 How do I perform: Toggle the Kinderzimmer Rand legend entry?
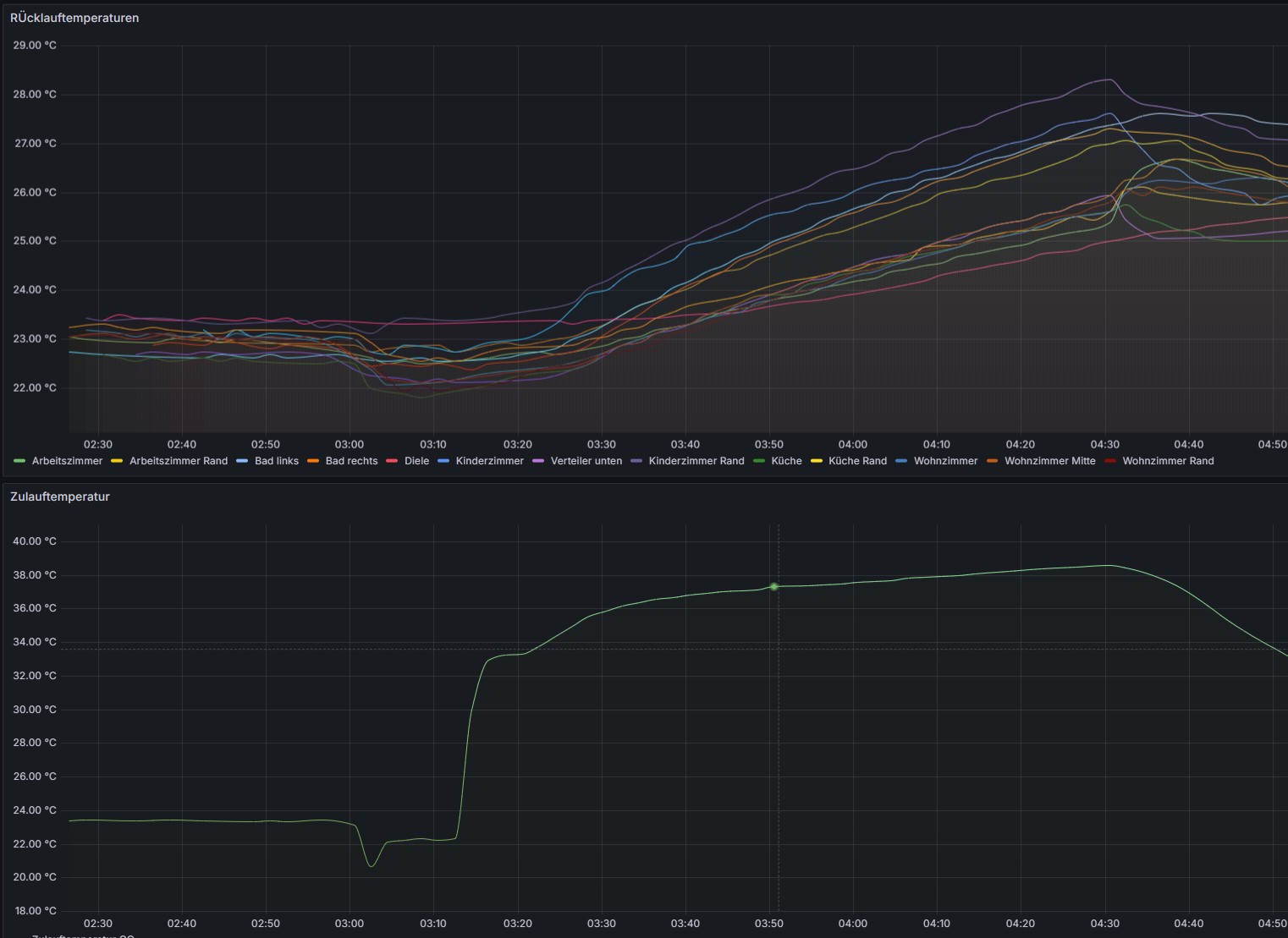point(696,461)
